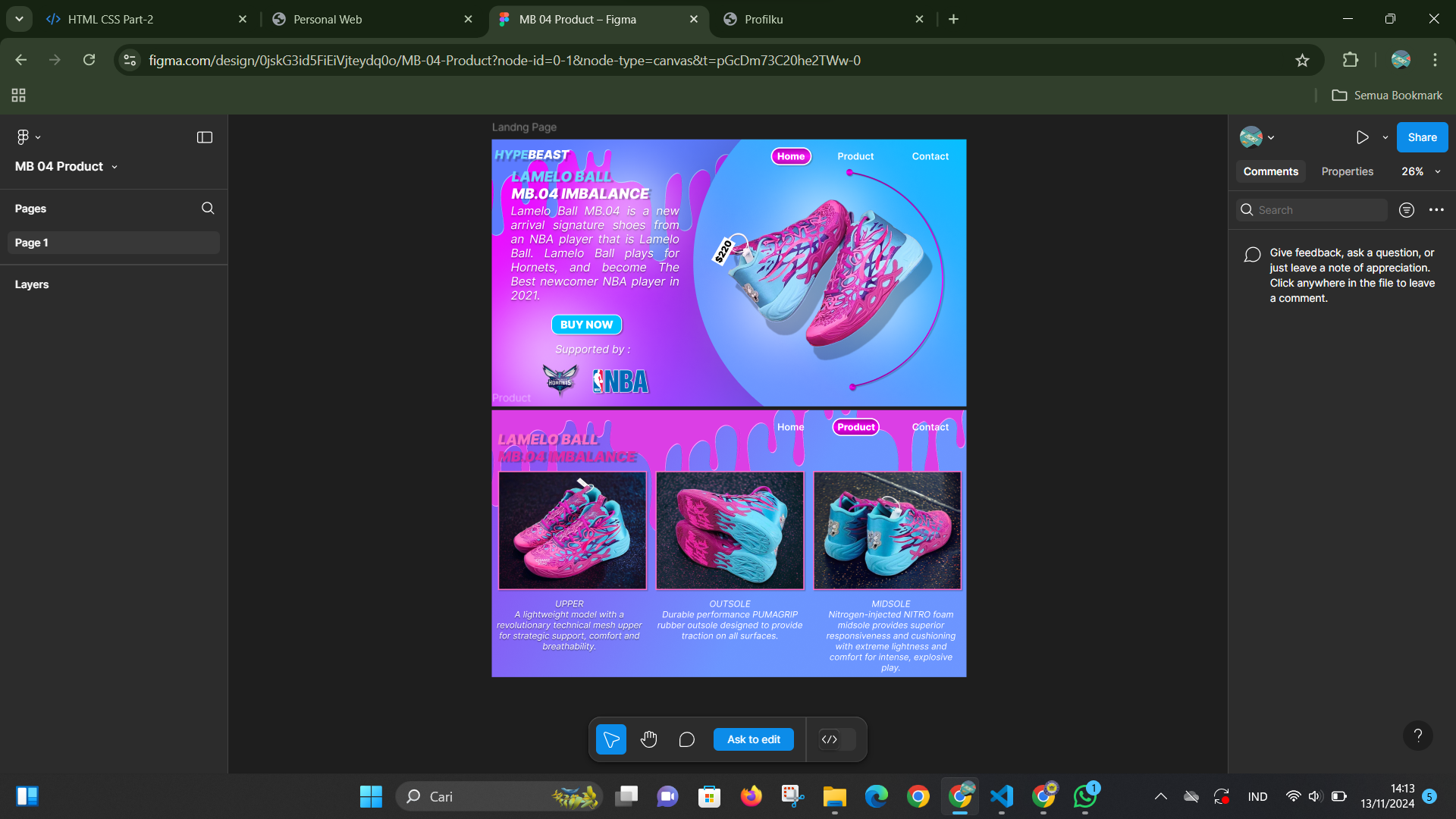This screenshot has width=1456, height=819.
Task: Click the Present play icon
Action: 1362,137
